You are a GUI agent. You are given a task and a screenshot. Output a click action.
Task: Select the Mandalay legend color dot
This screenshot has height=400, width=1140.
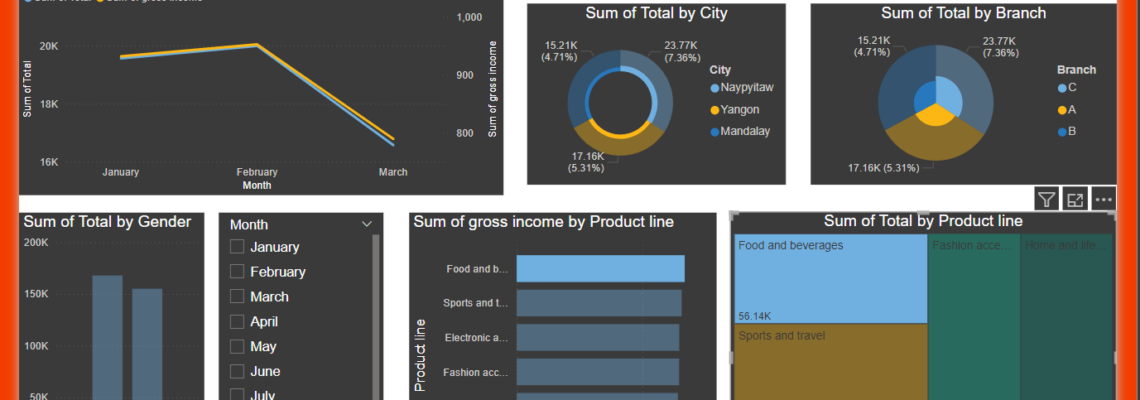click(714, 132)
